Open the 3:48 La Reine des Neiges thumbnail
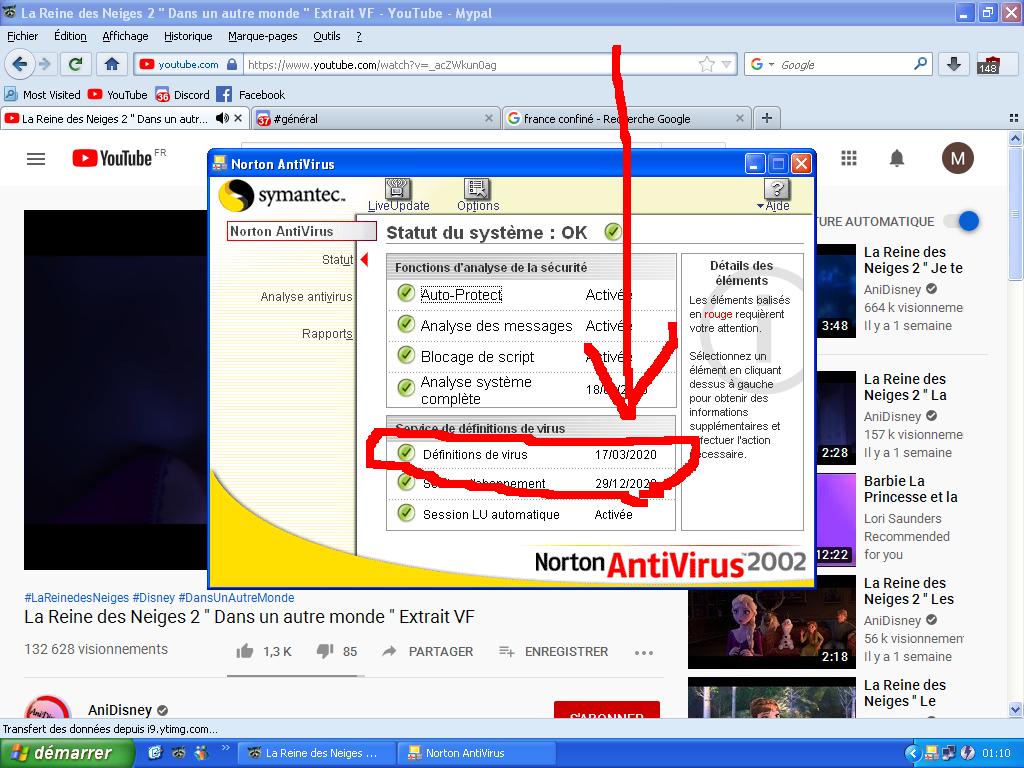 pyautogui.click(x=835, y=291)
